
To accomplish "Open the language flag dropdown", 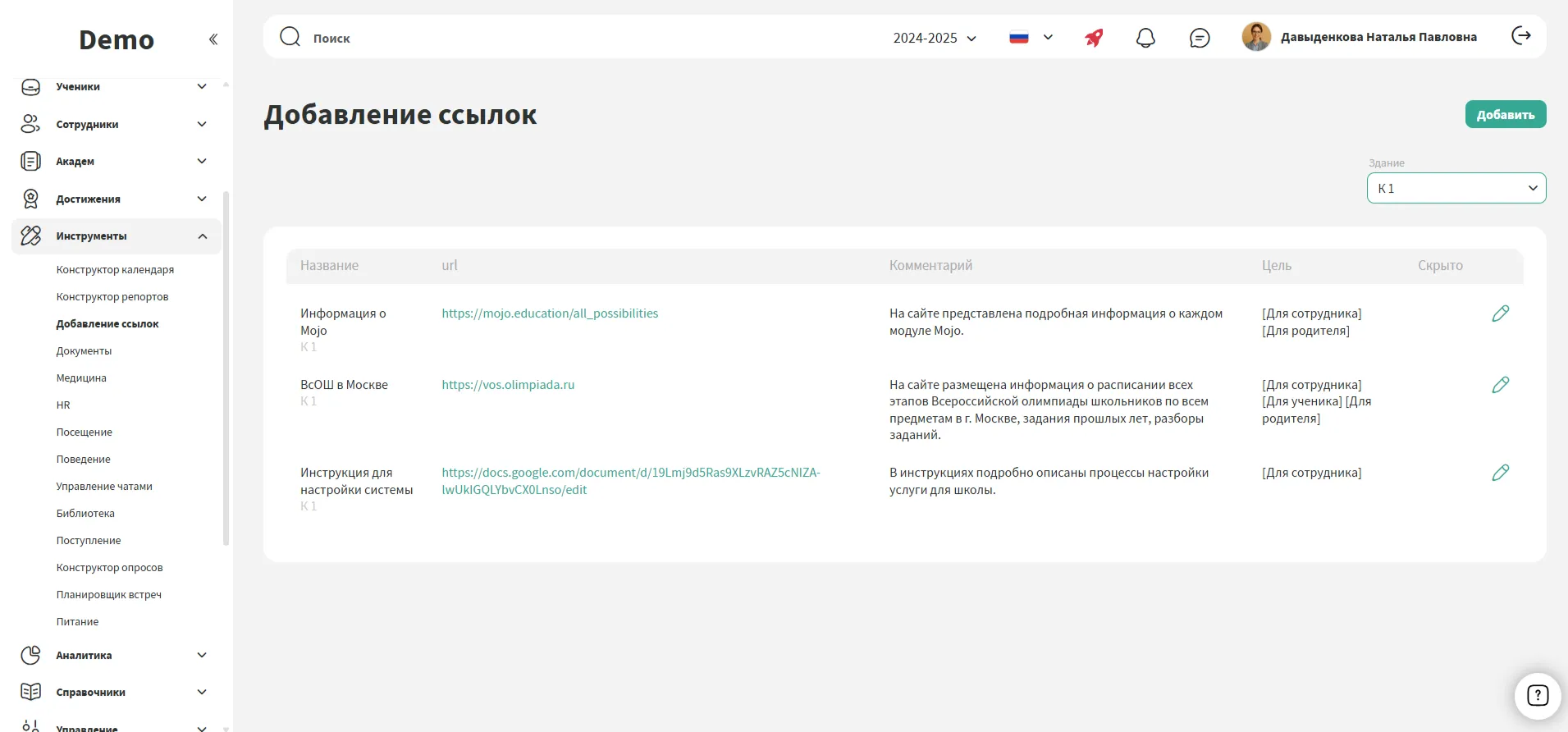I will click(x=1031, y=38).
